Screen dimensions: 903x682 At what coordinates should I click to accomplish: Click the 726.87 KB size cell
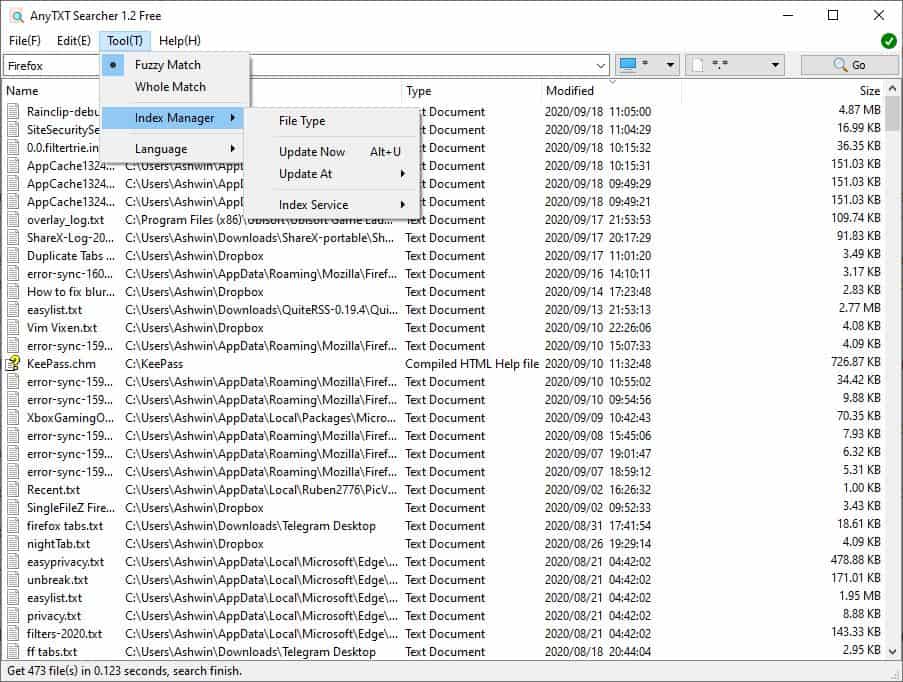pos(856,362)
